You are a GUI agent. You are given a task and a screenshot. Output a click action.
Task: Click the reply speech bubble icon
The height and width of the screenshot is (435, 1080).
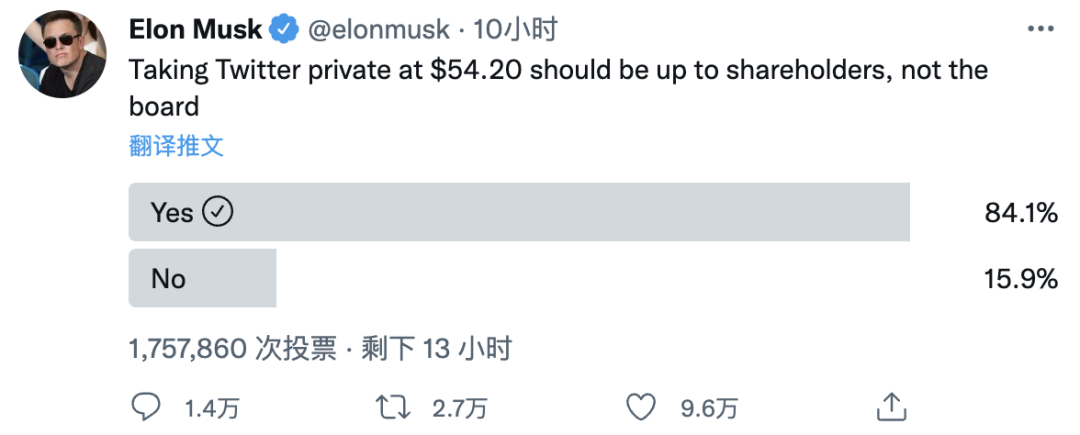(147, 406)
